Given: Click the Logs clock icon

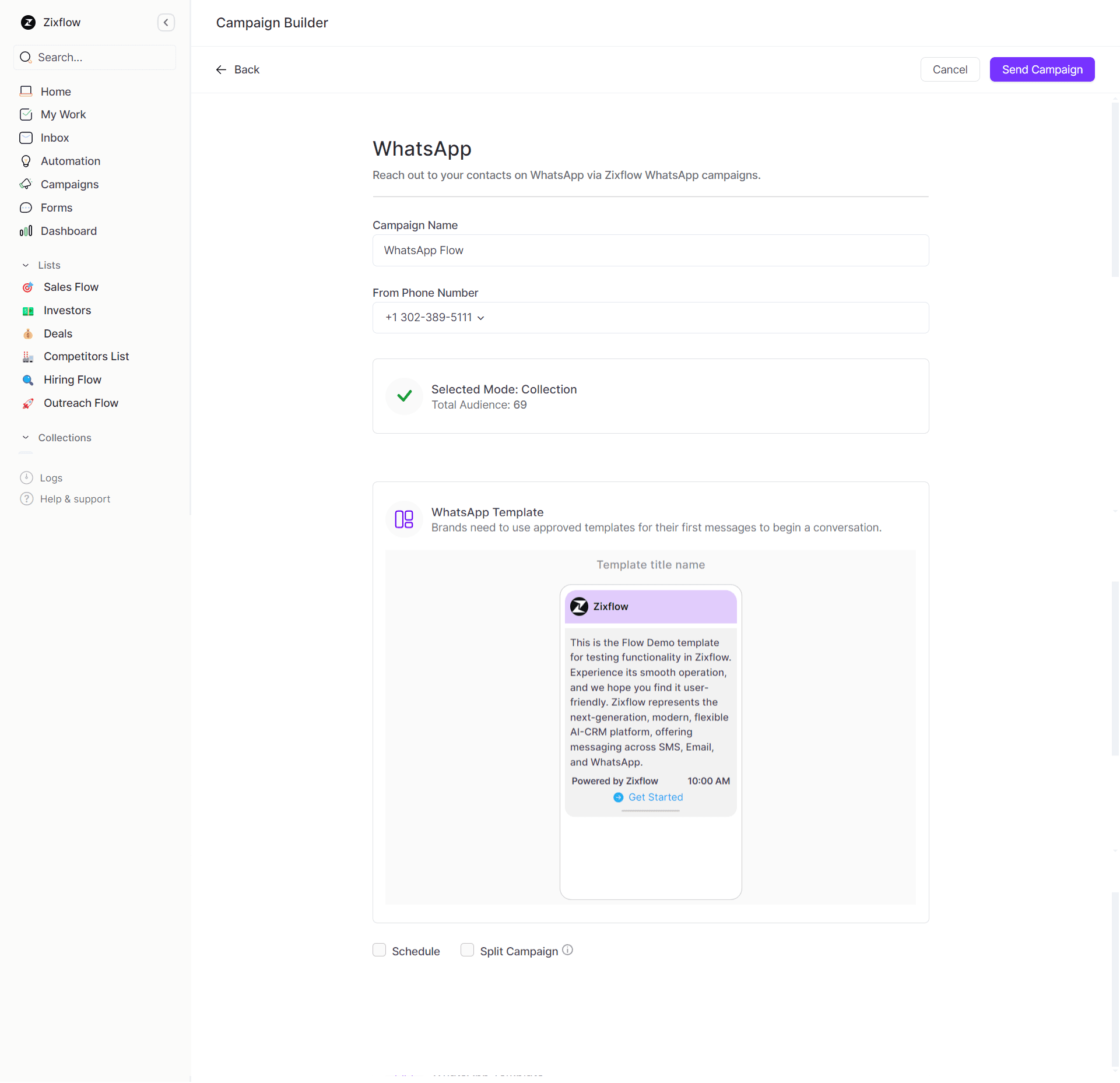Looking at the screenshot, I should pyautogui.click(x=27, y=478).
